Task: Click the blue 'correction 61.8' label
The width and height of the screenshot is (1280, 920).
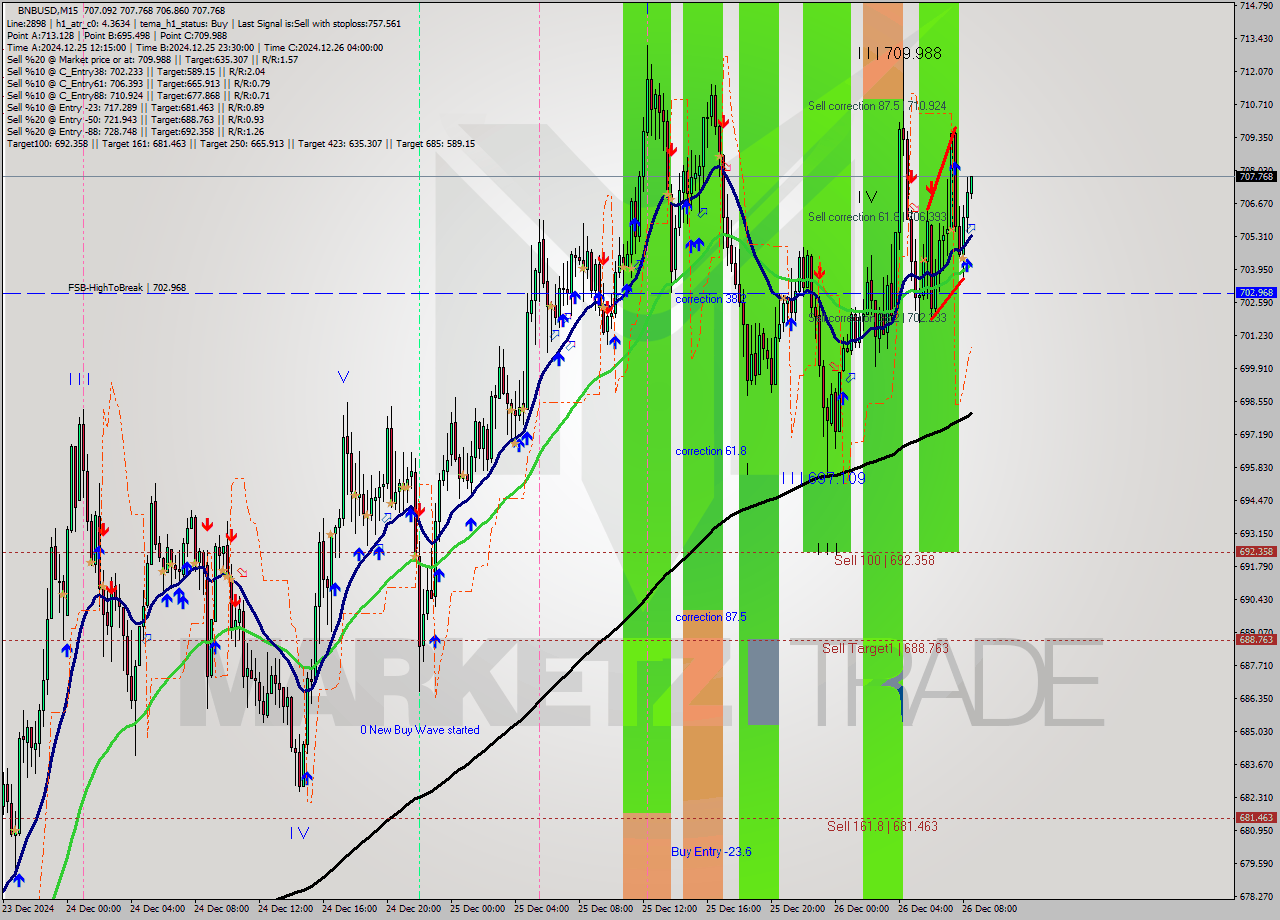Action: click(x=711, y=451)
